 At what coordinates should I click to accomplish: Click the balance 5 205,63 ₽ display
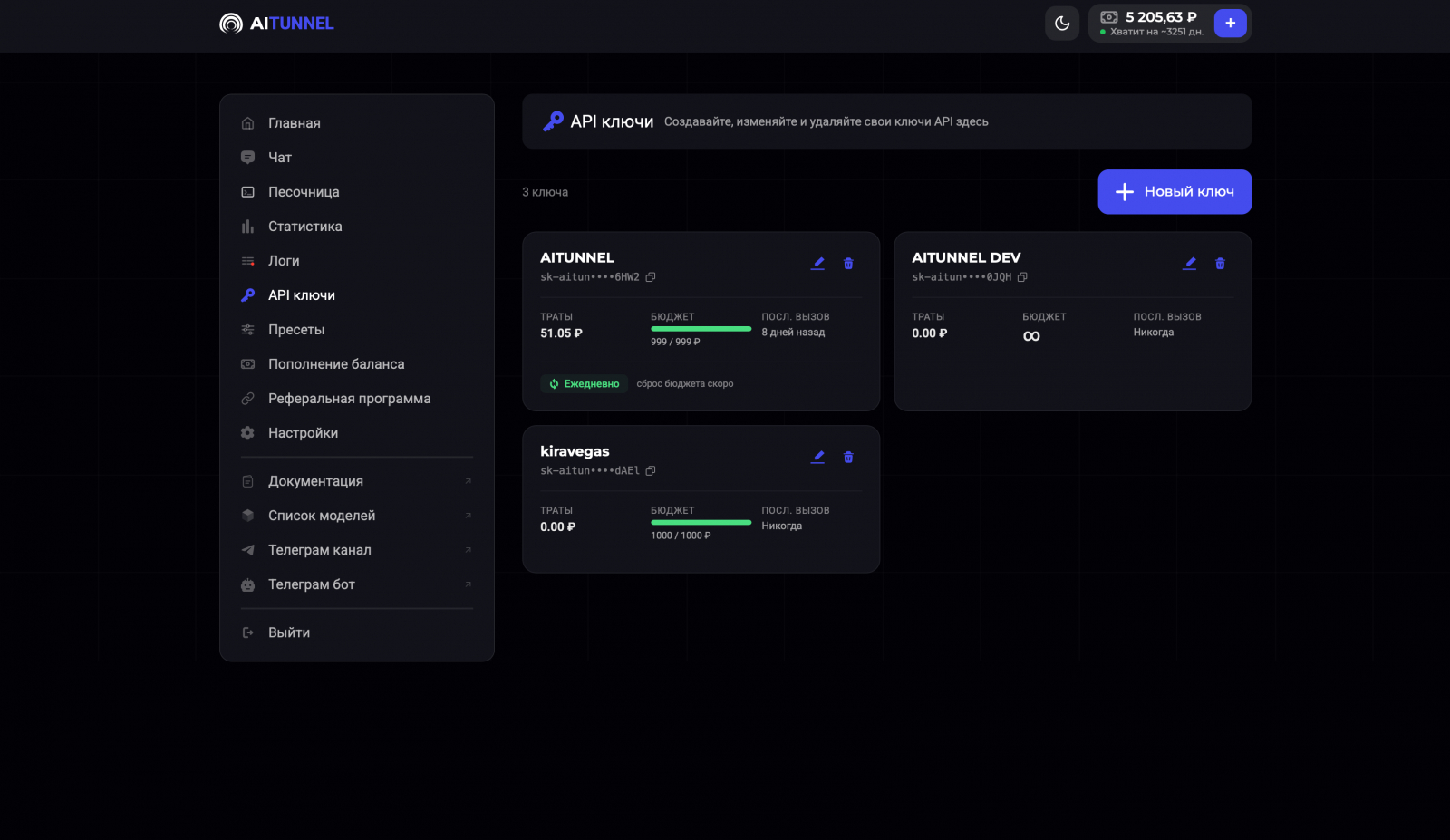(x=1161, y=17)
